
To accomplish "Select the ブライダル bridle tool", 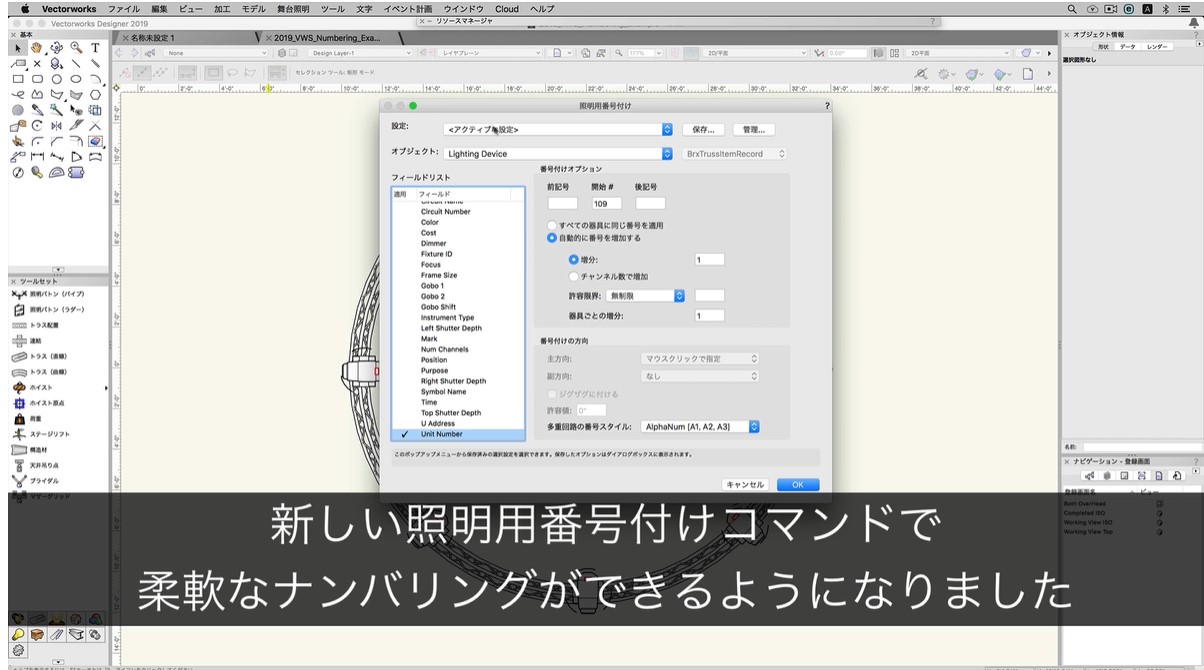I will pos(36,480).
